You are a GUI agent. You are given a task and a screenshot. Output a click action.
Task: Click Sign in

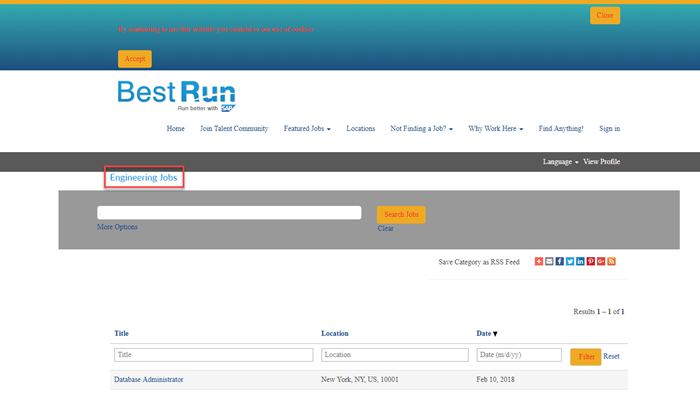tap(609, 129)
